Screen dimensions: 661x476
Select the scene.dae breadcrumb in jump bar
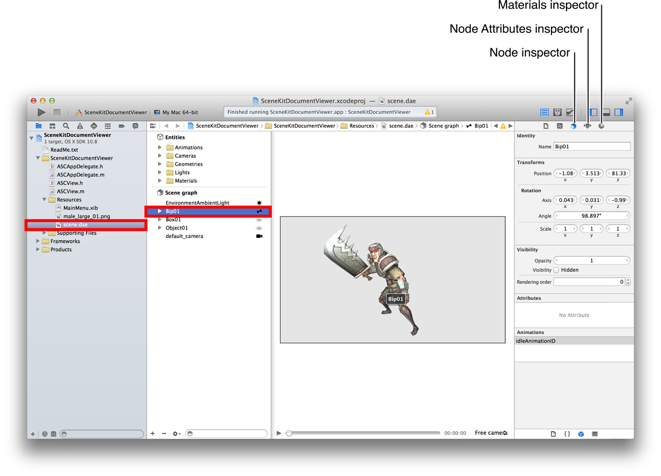[x=397, y=126]
